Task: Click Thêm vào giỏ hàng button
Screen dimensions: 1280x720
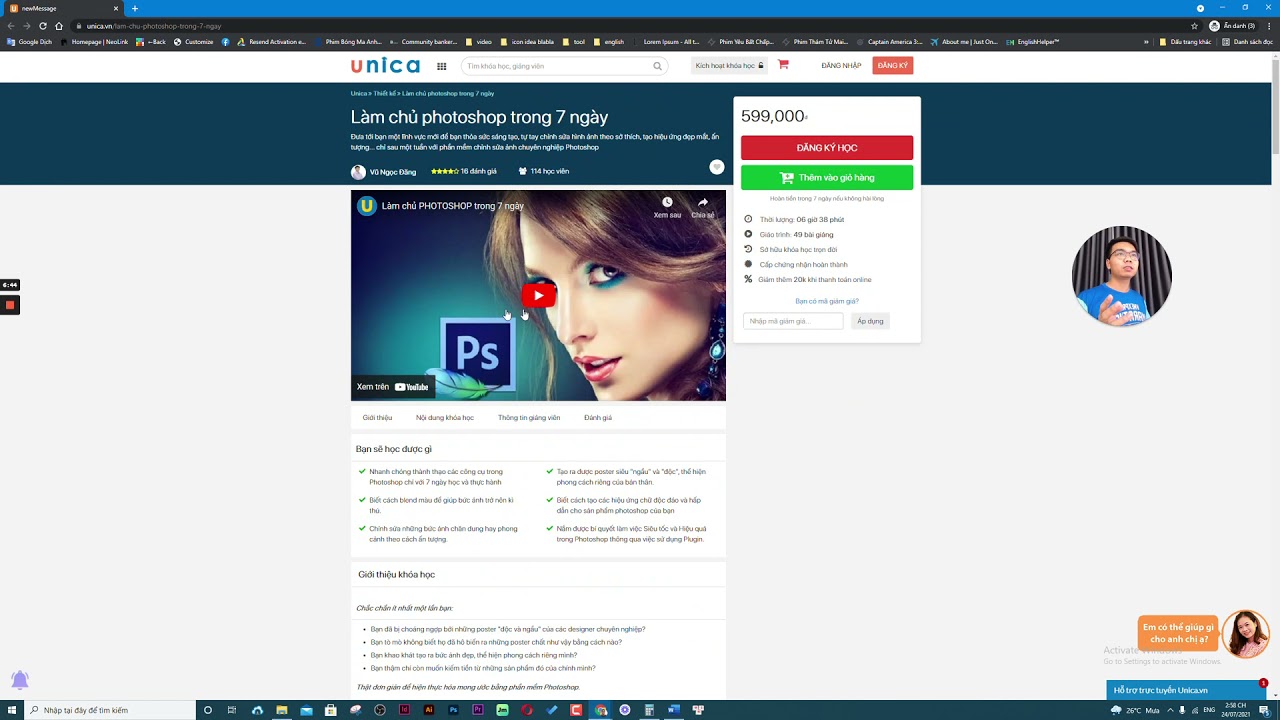Action: tap(827, 178)
